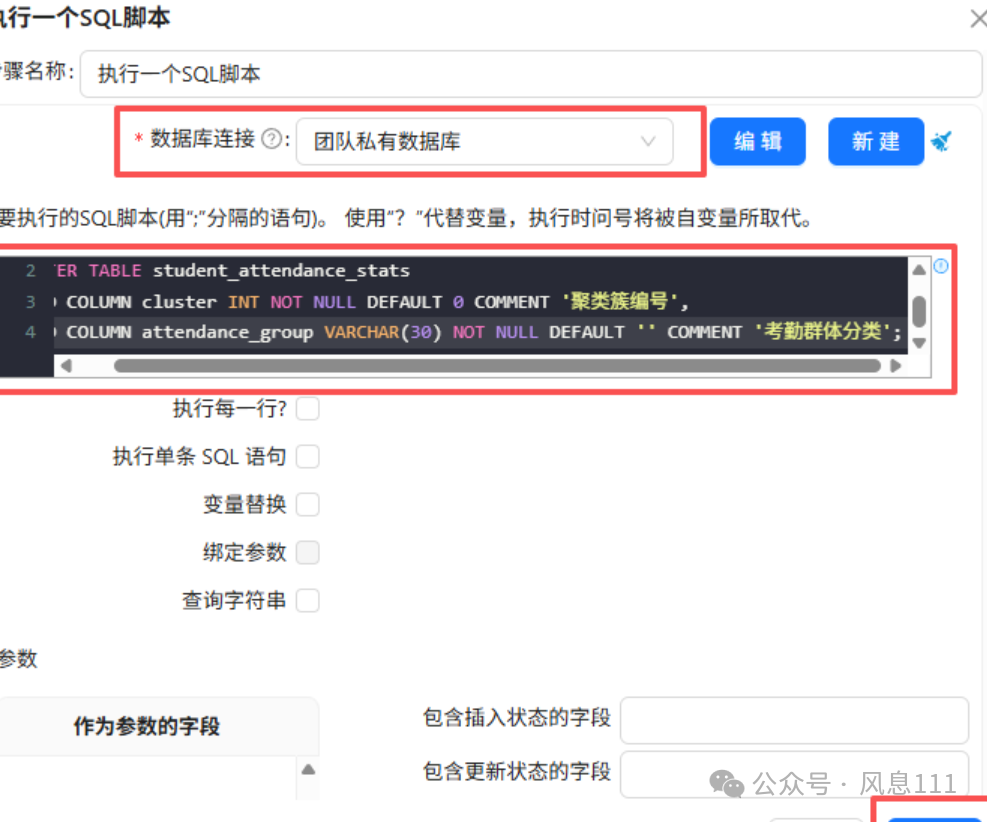This screenshot has width=987, height=822.
Task: Click the info icon beside the SQL editor
Action: 941,266
